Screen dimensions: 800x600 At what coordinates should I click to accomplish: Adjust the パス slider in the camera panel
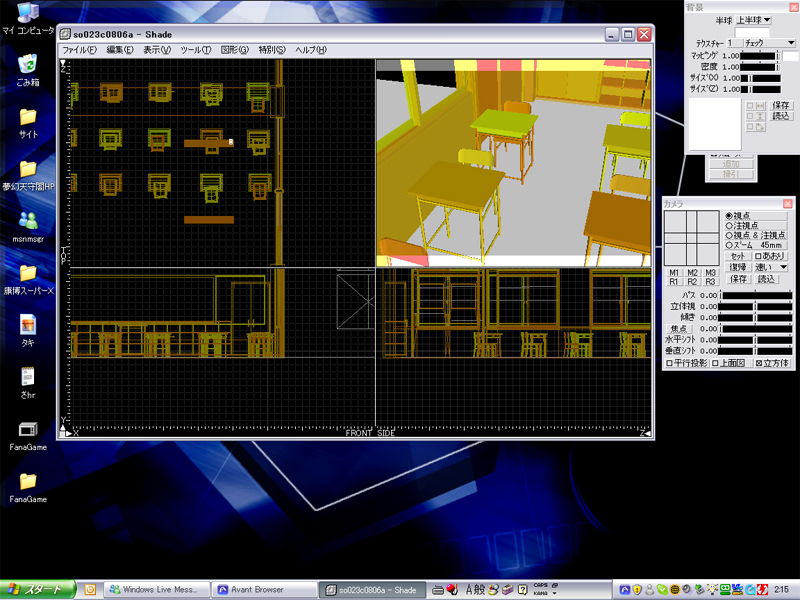(x=756, y=295)
